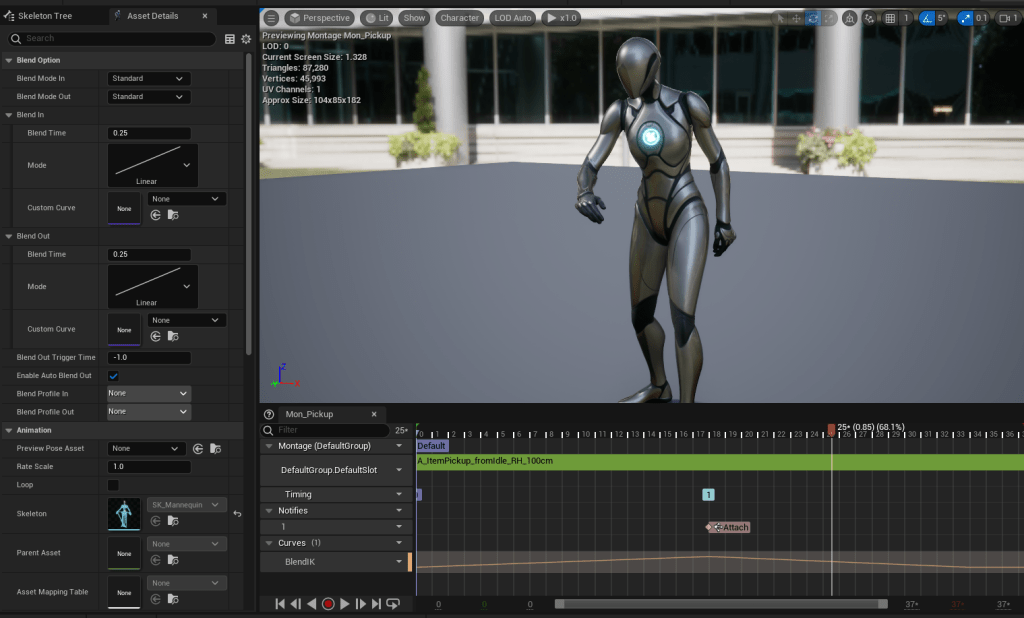Click the record button in playback controls

(x=328, y=604)
